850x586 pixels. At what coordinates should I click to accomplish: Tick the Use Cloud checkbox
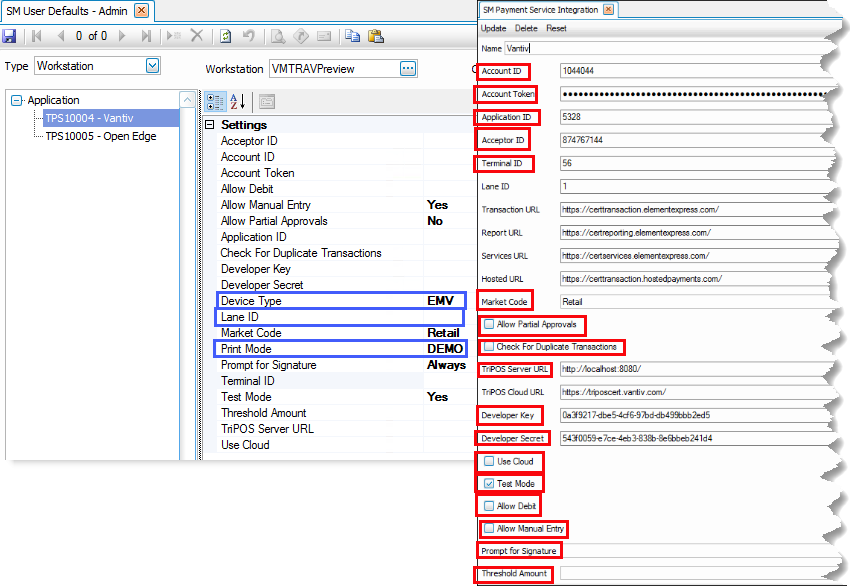coord(489,462)
